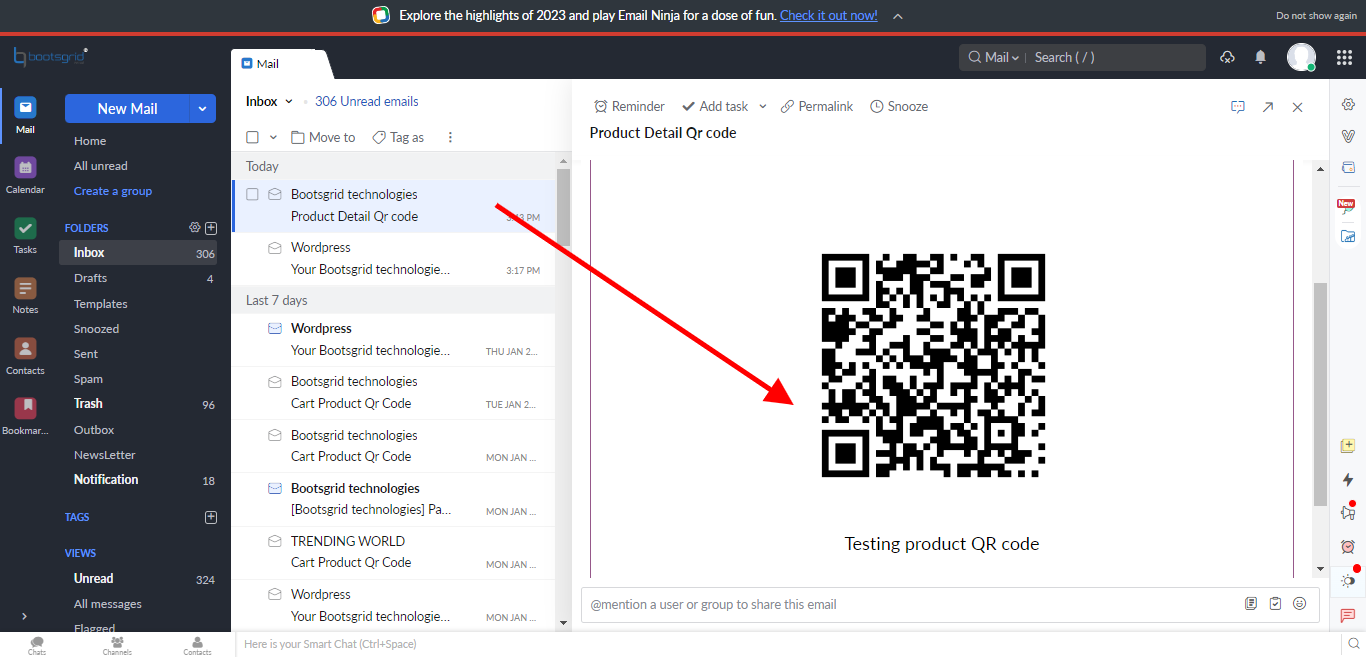Screen dimensions: 1366x657
Task: Collapse the top announcement banner
Action: (898, 16)
